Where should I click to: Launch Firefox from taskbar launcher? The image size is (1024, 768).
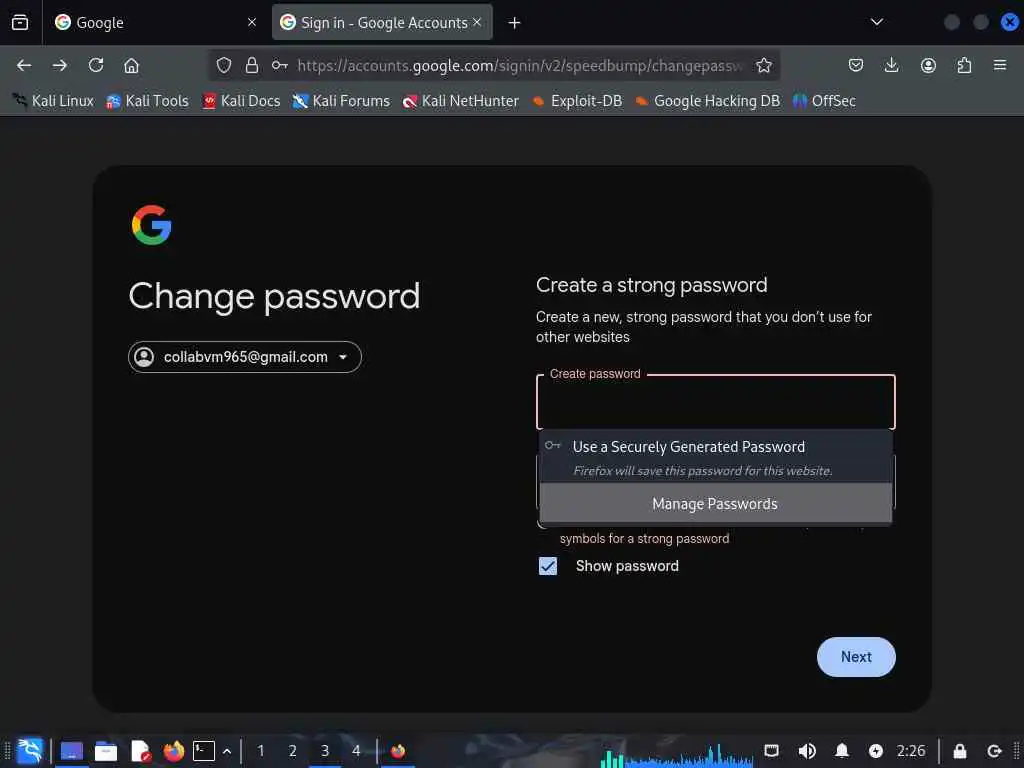tap(174, 751)
